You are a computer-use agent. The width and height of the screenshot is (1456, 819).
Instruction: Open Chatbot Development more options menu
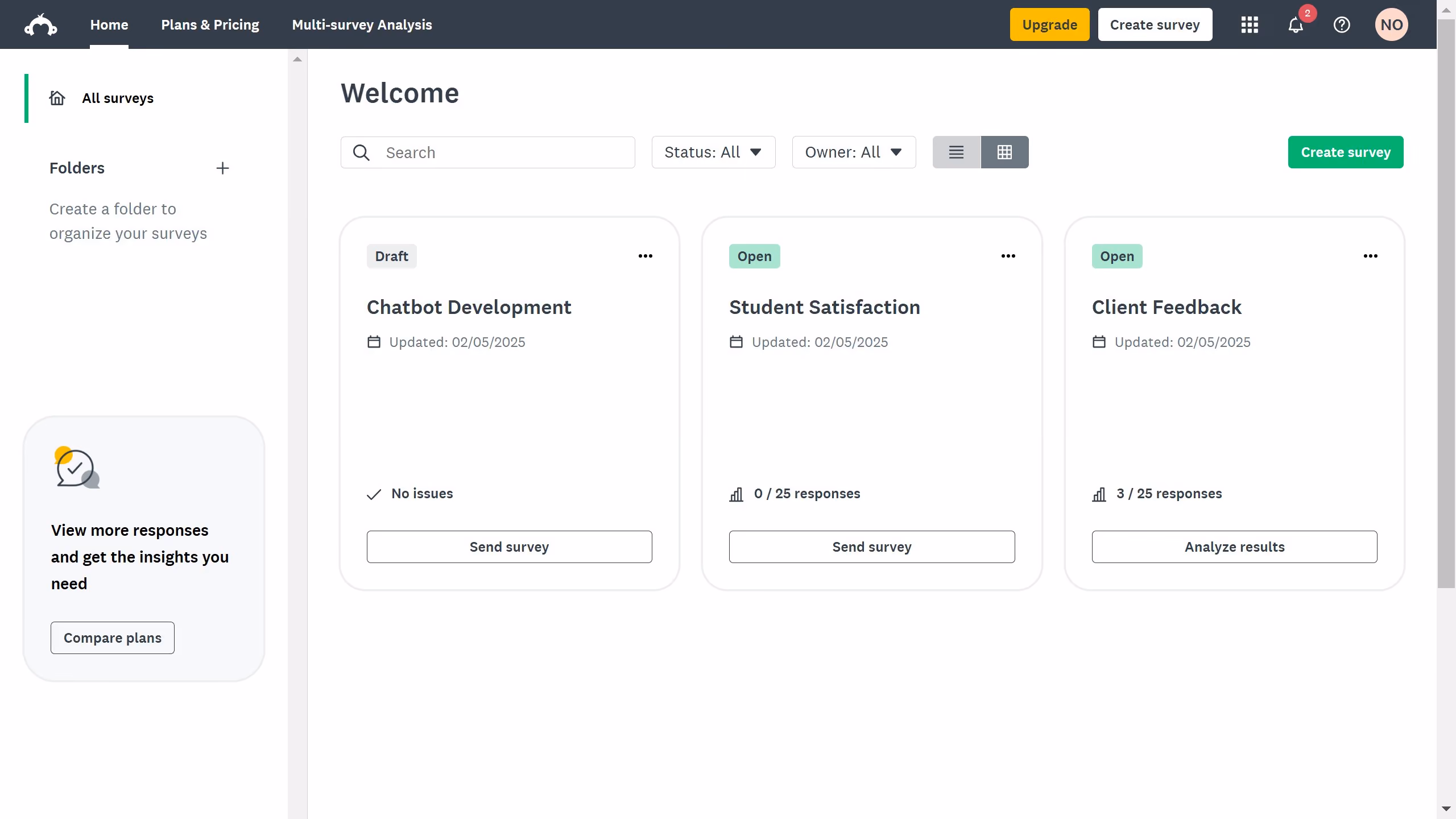646,256
